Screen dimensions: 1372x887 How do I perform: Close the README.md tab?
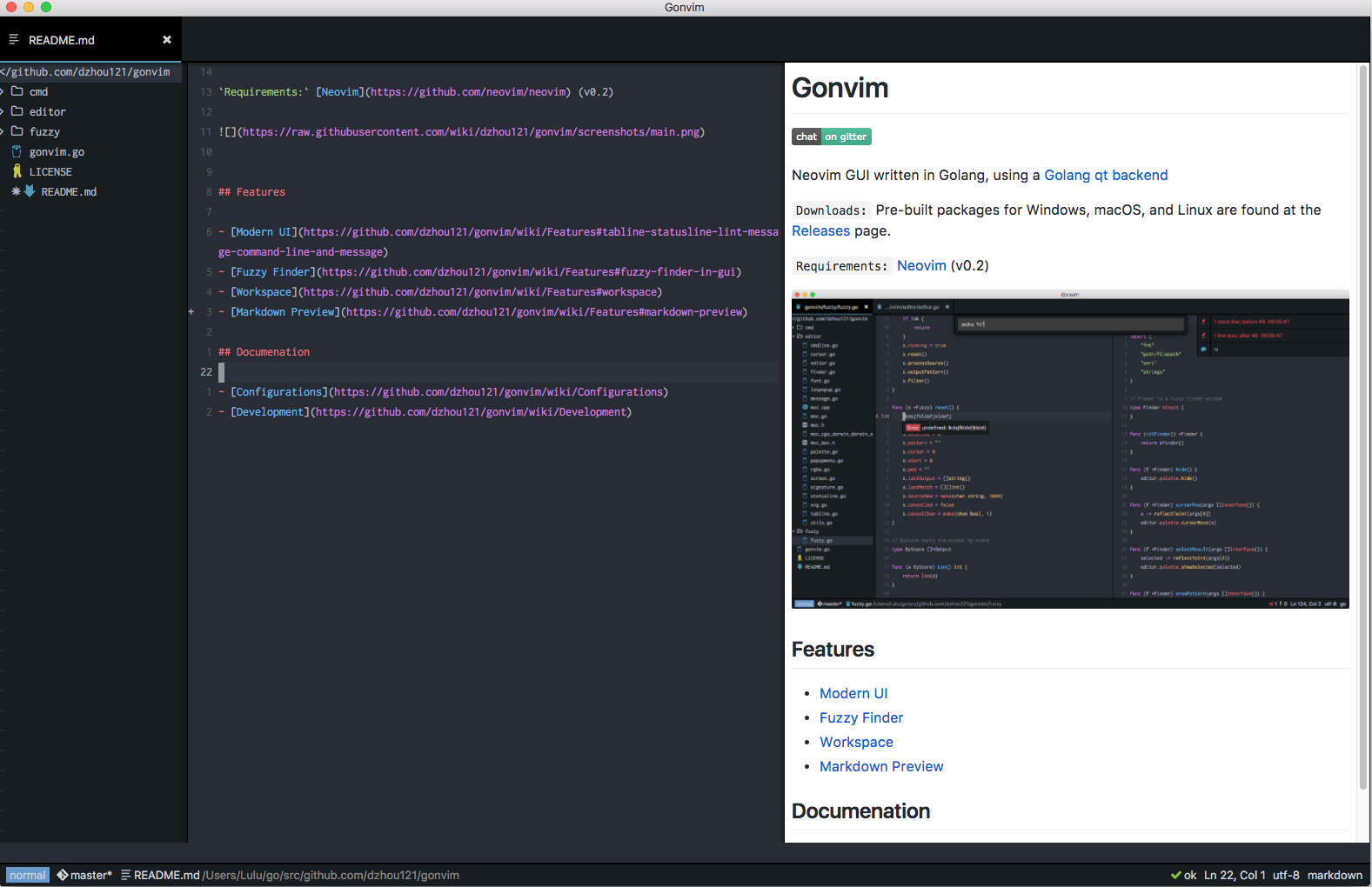[x=167, y=40]
